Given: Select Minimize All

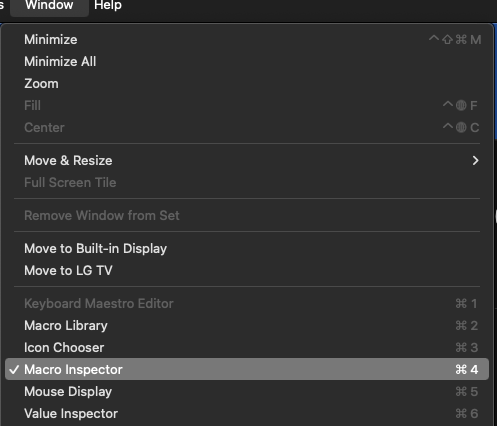Looking at the screenshot, I should coord(247,62).
